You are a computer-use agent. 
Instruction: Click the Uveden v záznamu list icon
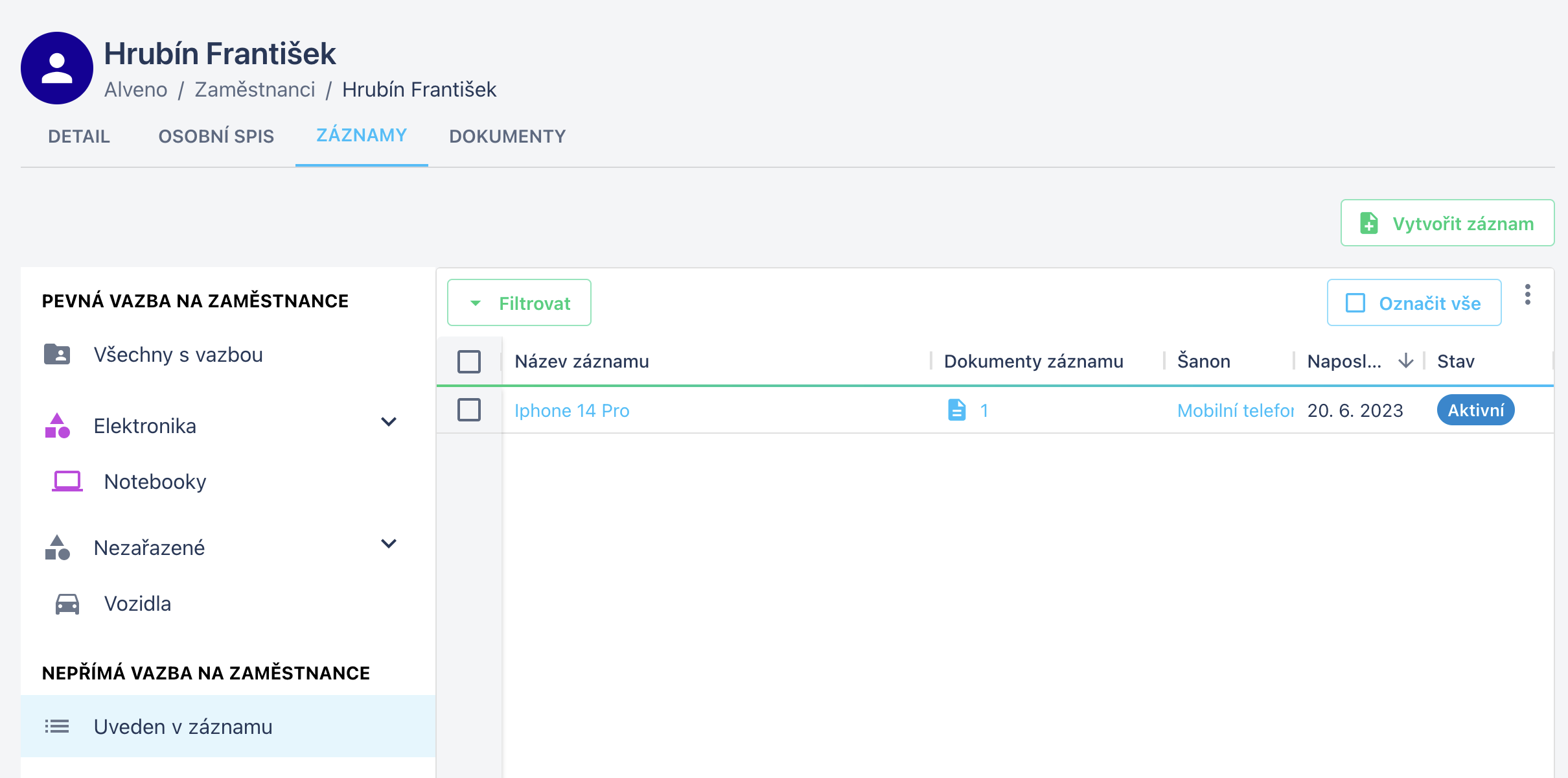point(57,727)
